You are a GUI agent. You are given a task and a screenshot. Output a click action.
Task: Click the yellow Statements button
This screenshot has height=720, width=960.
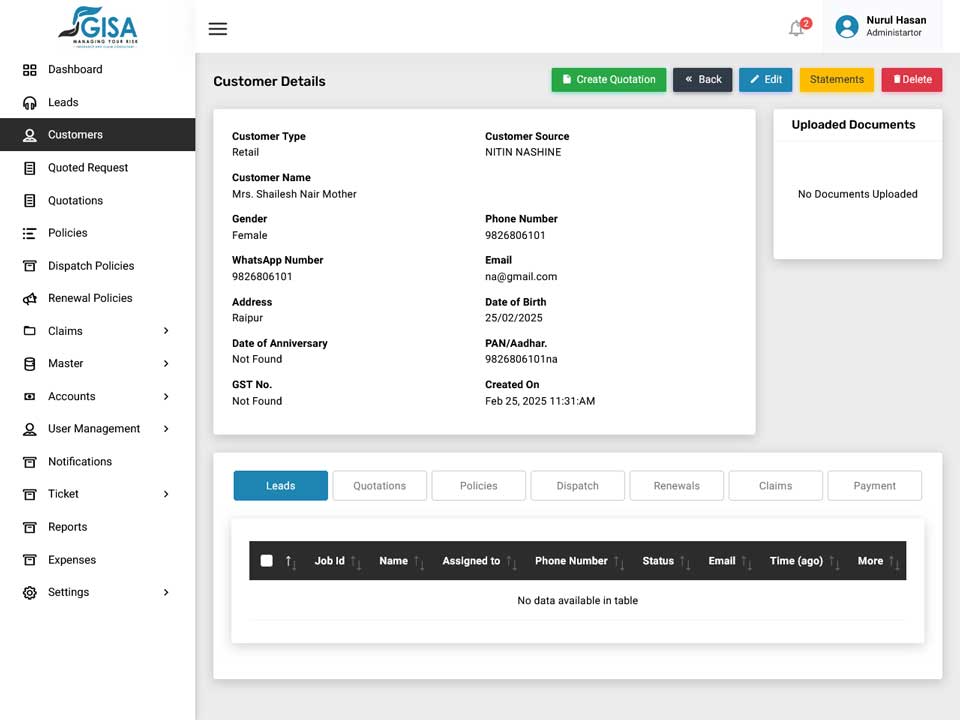pos(836,80)
